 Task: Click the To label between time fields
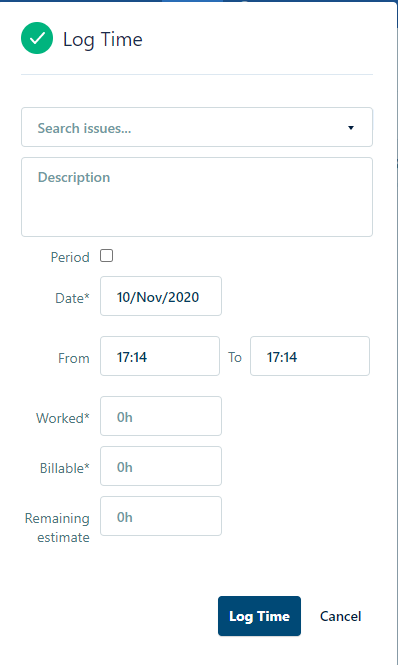(235, 357)
